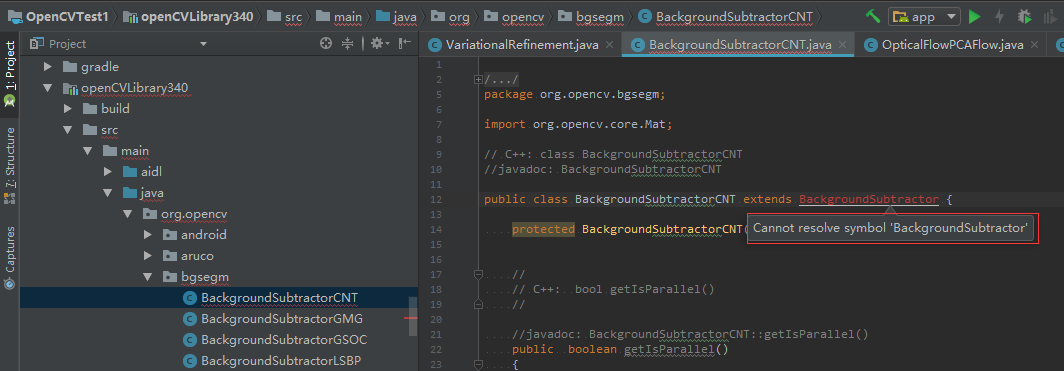Screen dimensions: 1064x371
Task: Close the OpticalFlowPCAFlow.java tab
Action: (1035, 45)
